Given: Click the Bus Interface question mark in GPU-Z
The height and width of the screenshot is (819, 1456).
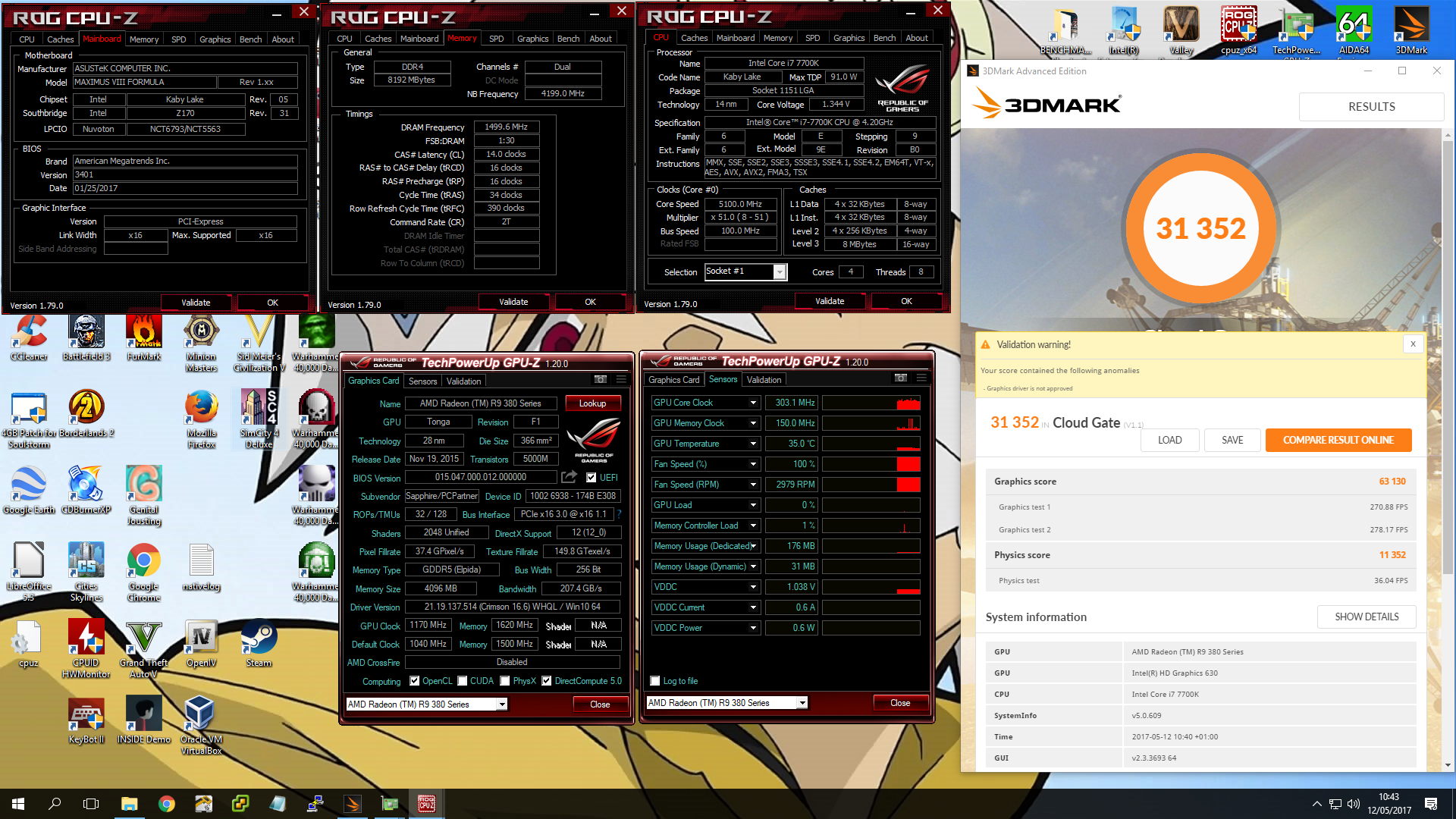Looking at the screenshot, I should pyautogui.click(x=620, y=514).
